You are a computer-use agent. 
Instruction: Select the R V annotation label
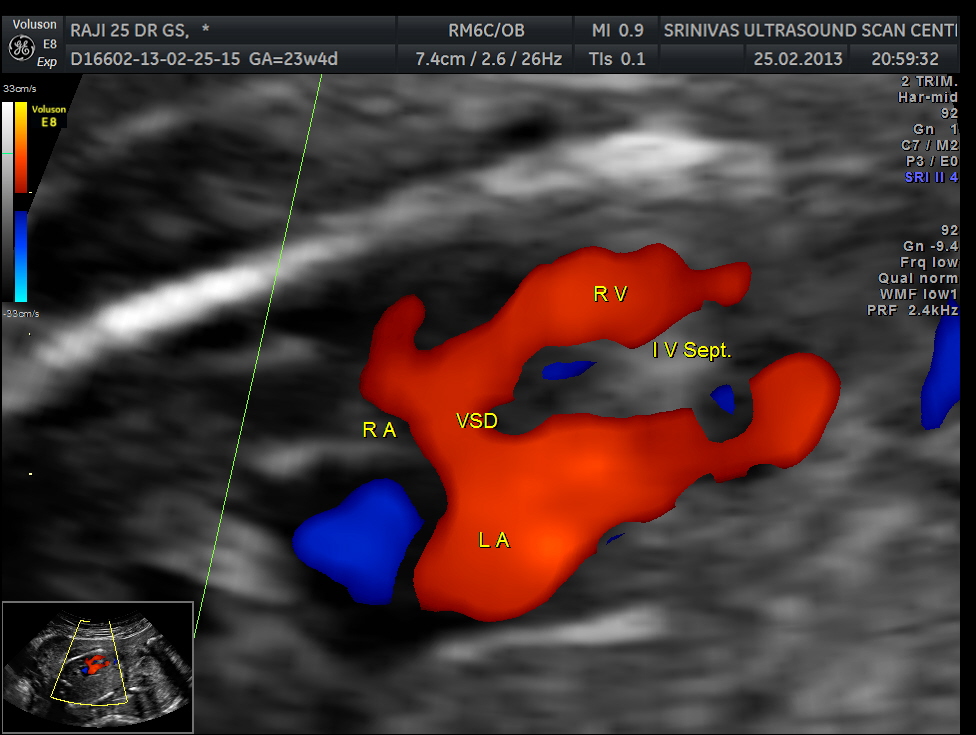pyautogui.click(x=610, y=293)
